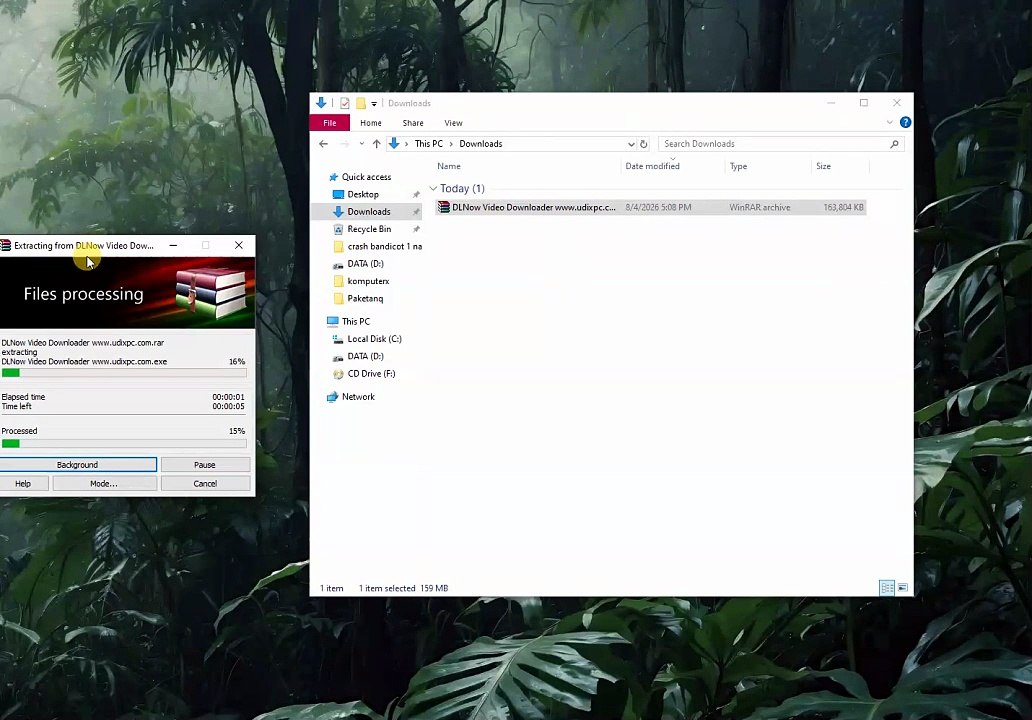The height and width of the screenshot is (720, 1032).
Task: Switch to the Home ribbon tab
Action: pos(371,123)
